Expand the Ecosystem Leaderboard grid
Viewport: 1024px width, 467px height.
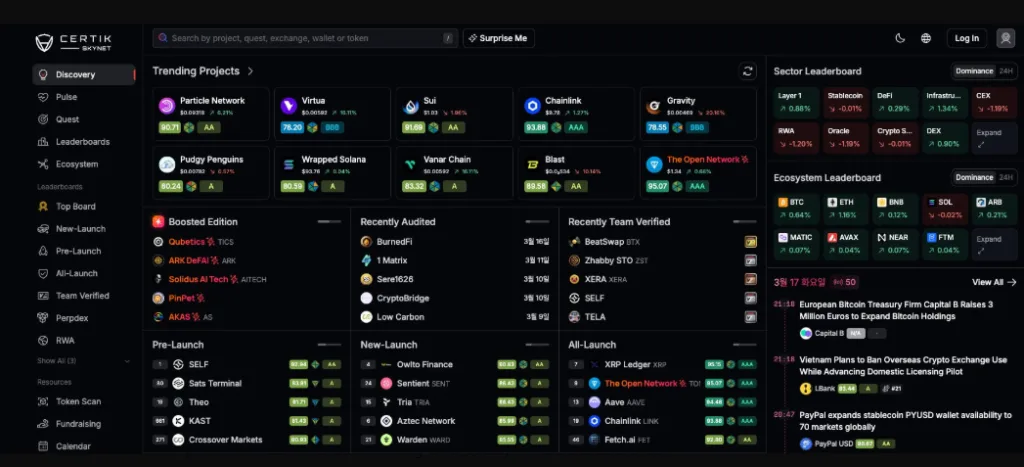[x=994, y=244]
